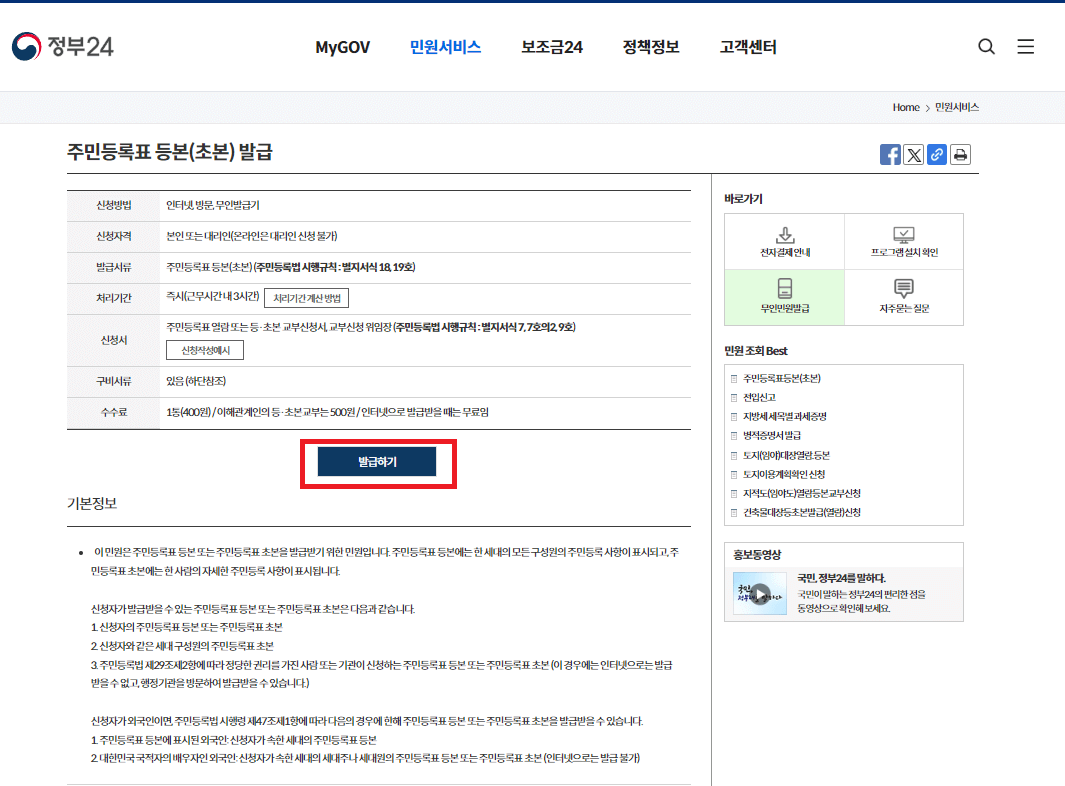
Task: Click 신청작성예시 button
Action: point(205,350)
